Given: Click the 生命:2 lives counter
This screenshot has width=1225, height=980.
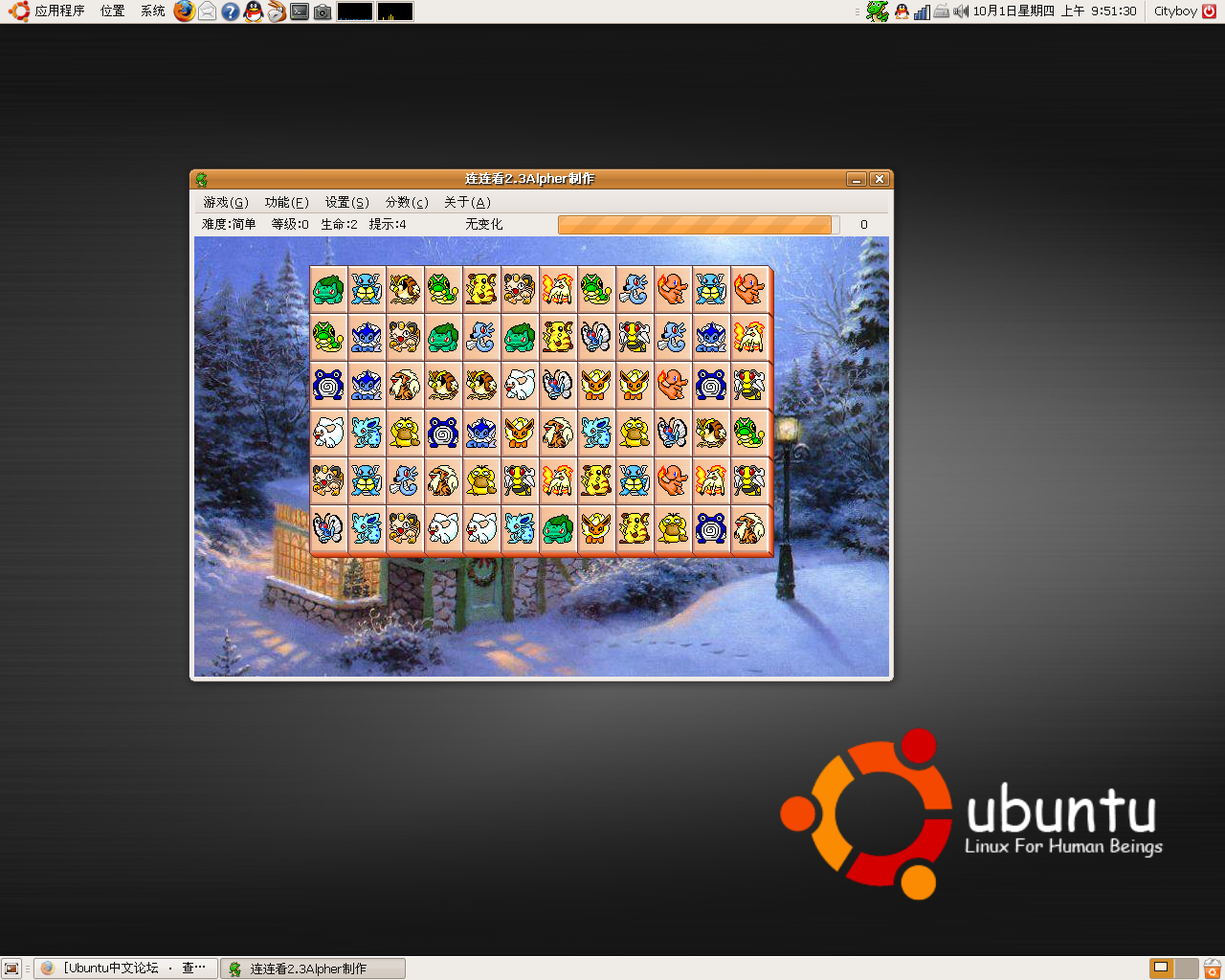Looking at the screenshot, I should [x=339, y=224].
